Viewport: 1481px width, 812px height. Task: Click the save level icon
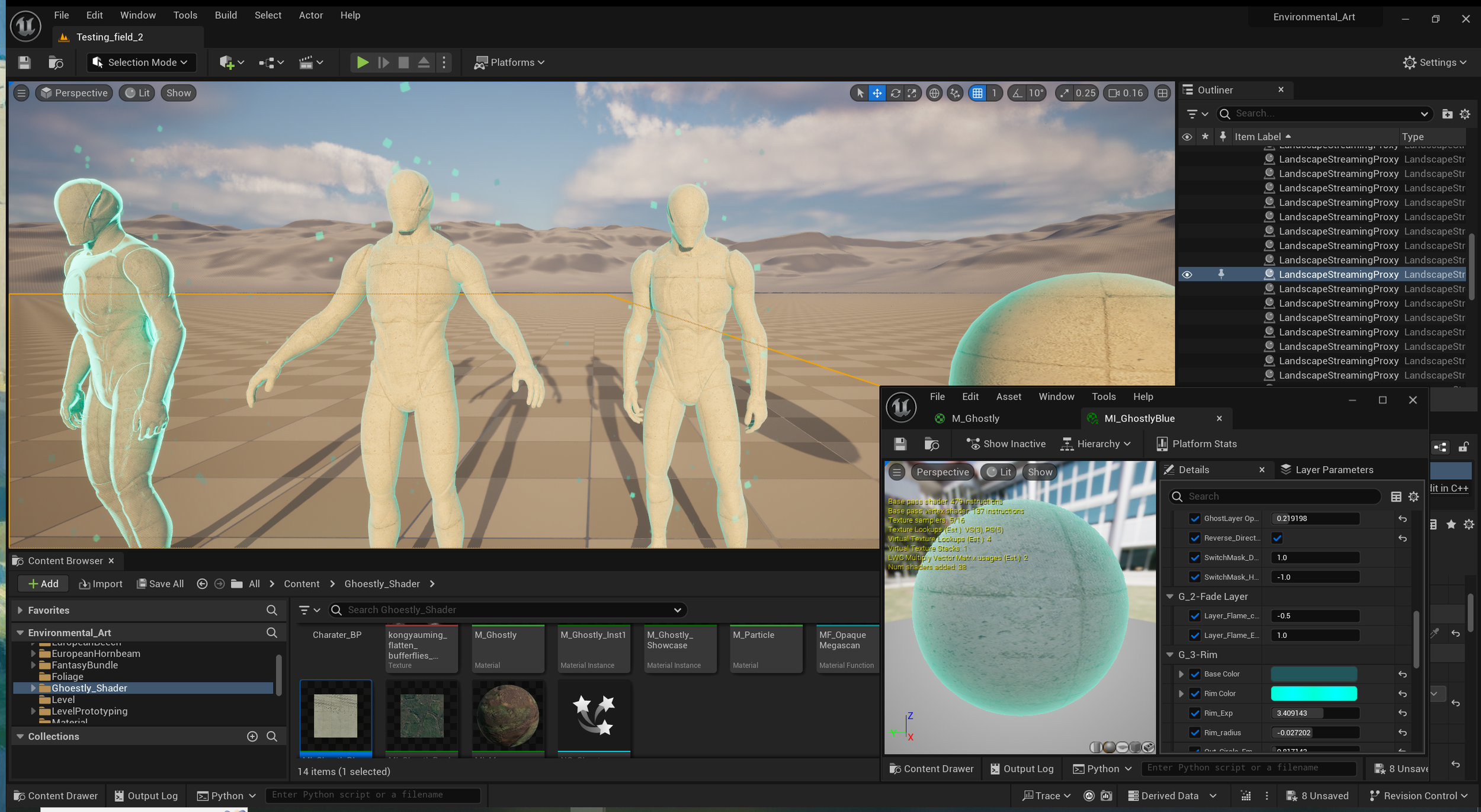click(x=24, y=62)
